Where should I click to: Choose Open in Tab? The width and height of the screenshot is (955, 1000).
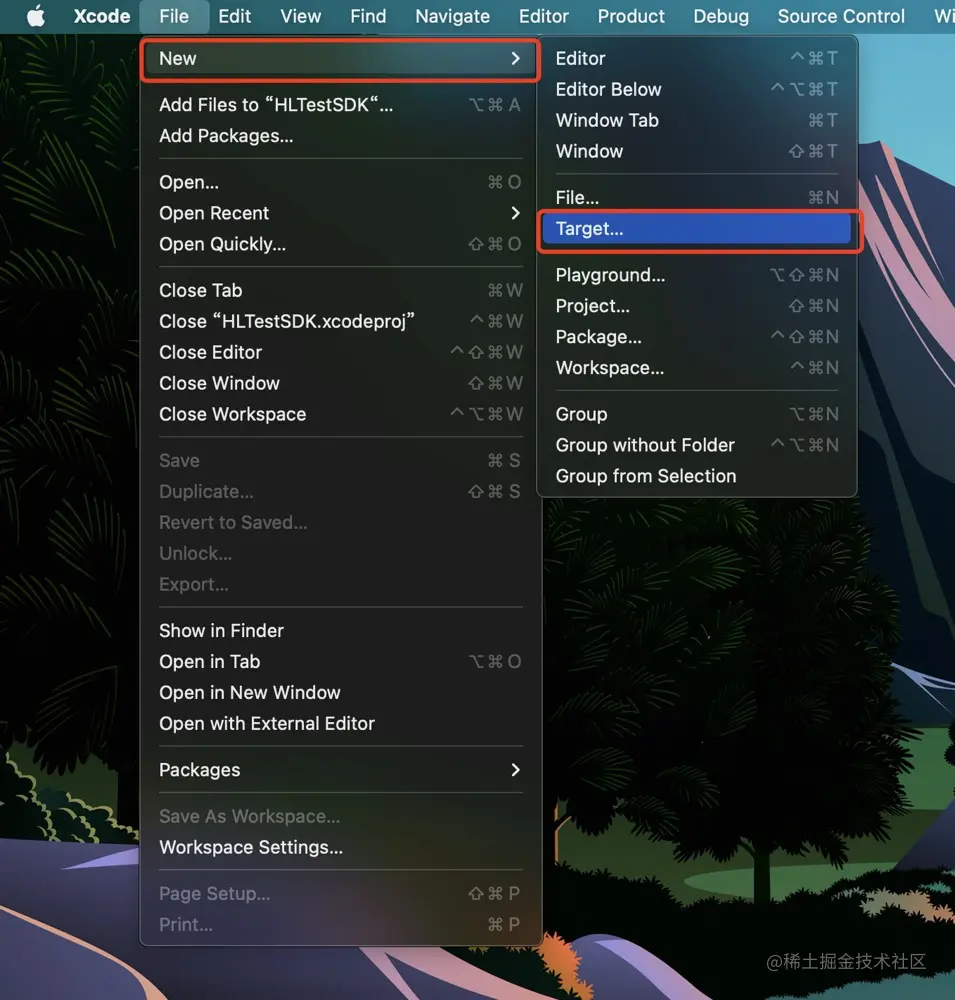(x=340, y=662)
